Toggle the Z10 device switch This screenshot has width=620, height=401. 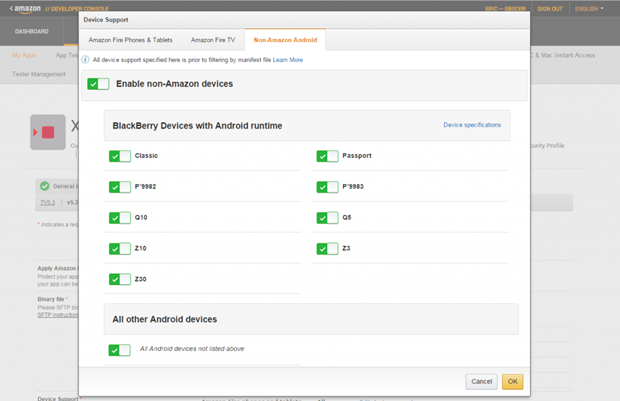point(120,249)
